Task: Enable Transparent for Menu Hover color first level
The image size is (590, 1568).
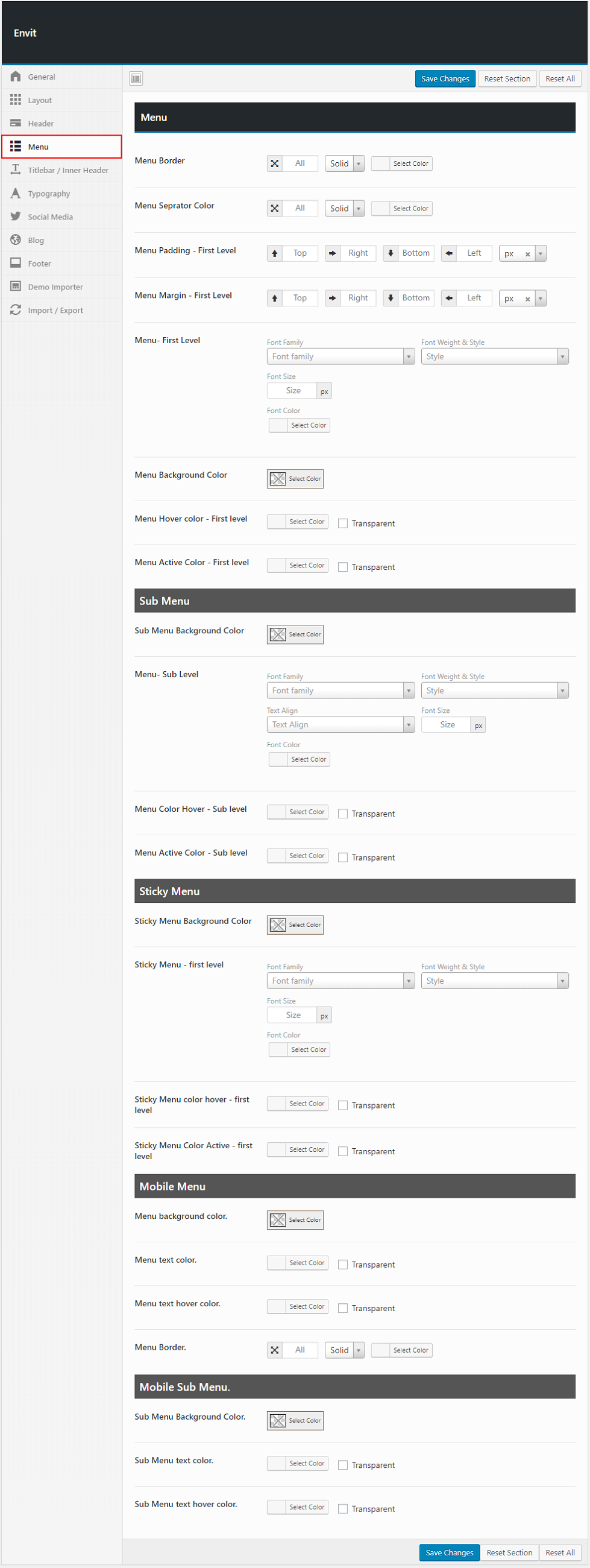Action: click(x=343, y=523)
